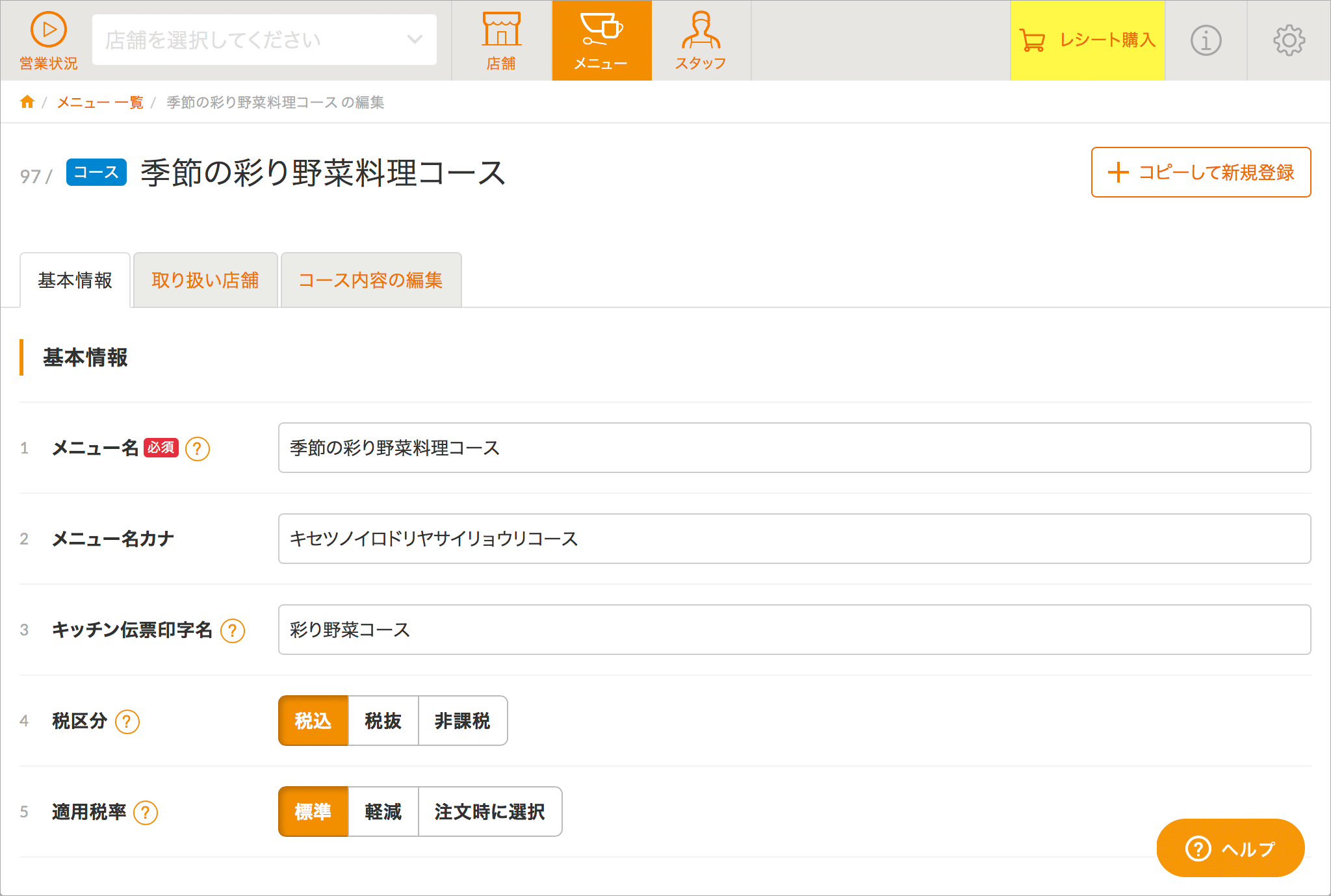Image resolution: width=1331 pixels, height=896 pixels.
Task: Click help icon next to メニュー名
Action: tap(198, 449)
